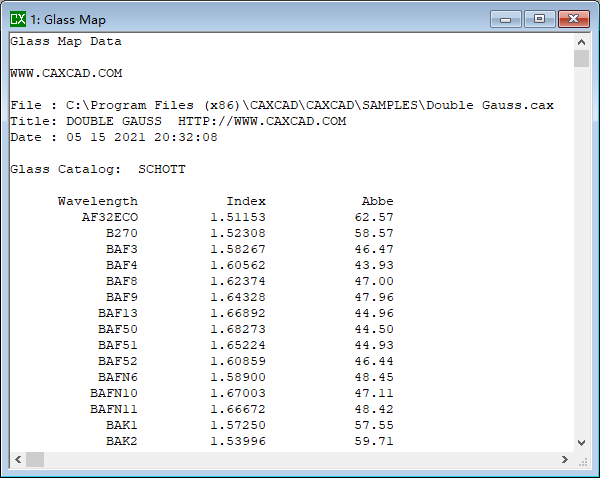Click index value 1.66672
This screenshot has width=600, height=478.
click(x=238, y=409)
